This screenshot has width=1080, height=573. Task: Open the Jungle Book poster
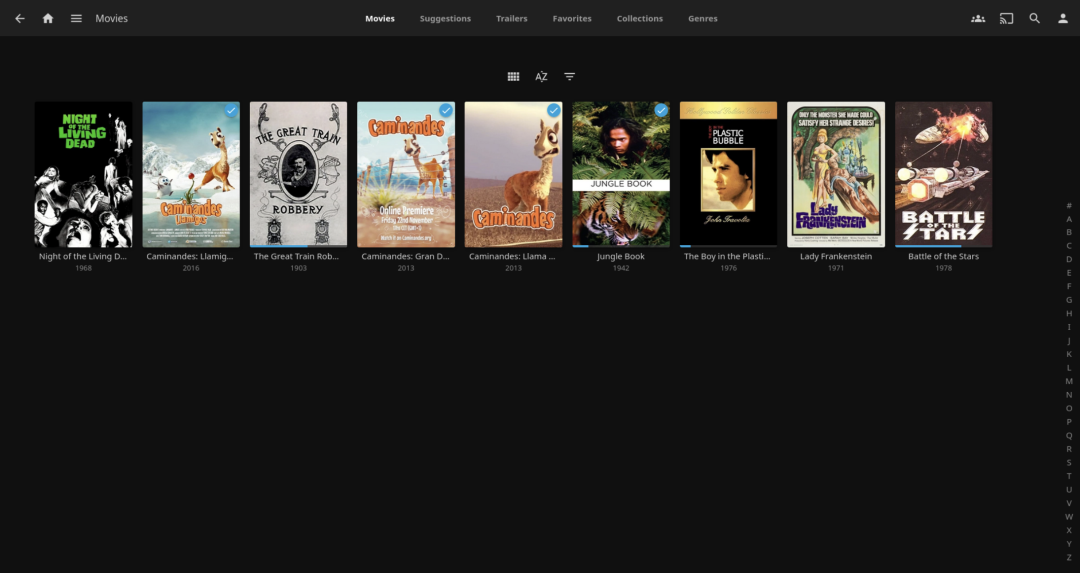click(x=621, y=174)
